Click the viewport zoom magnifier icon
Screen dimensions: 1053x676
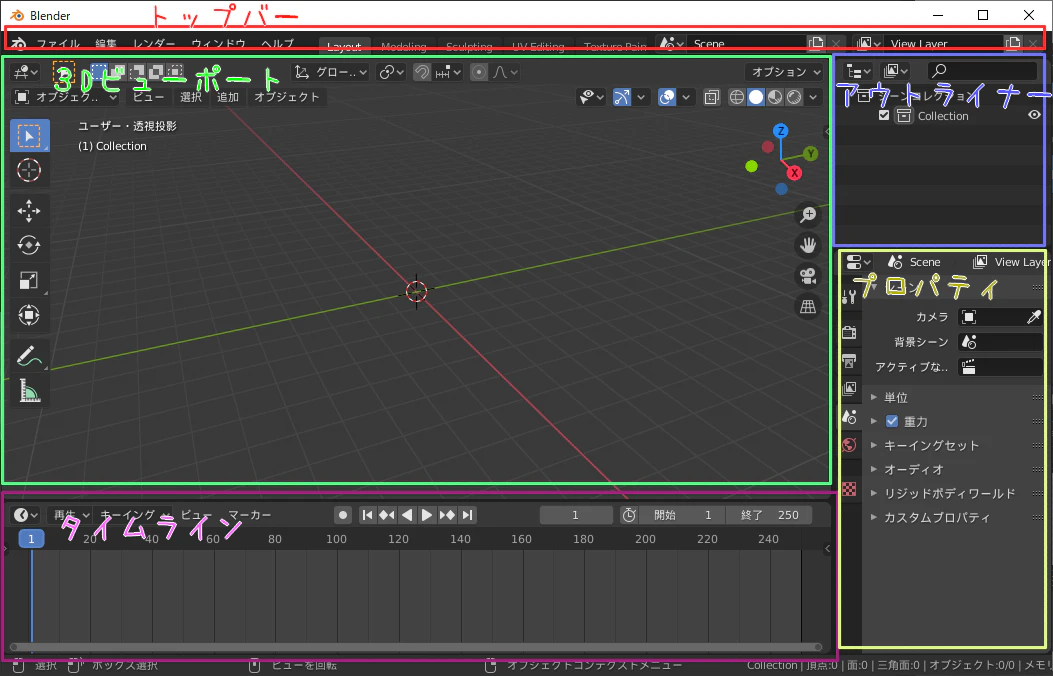click(807, 215)
